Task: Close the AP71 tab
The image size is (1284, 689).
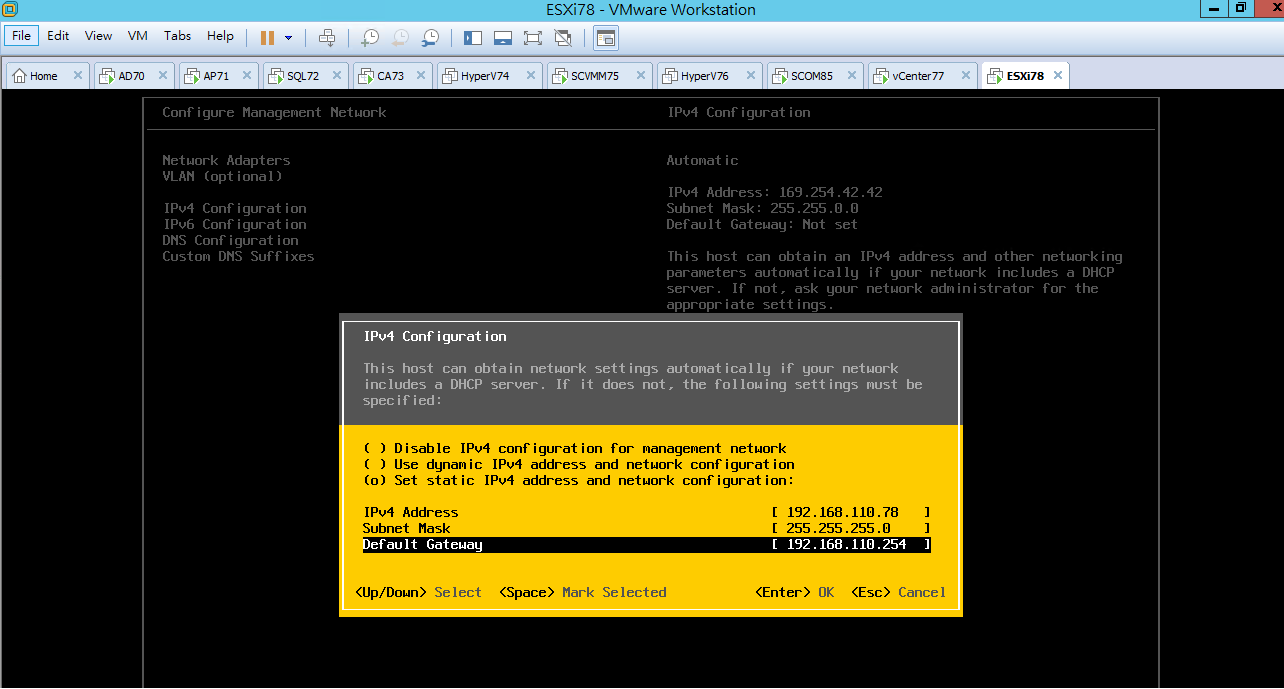Action: coord(249,76)
